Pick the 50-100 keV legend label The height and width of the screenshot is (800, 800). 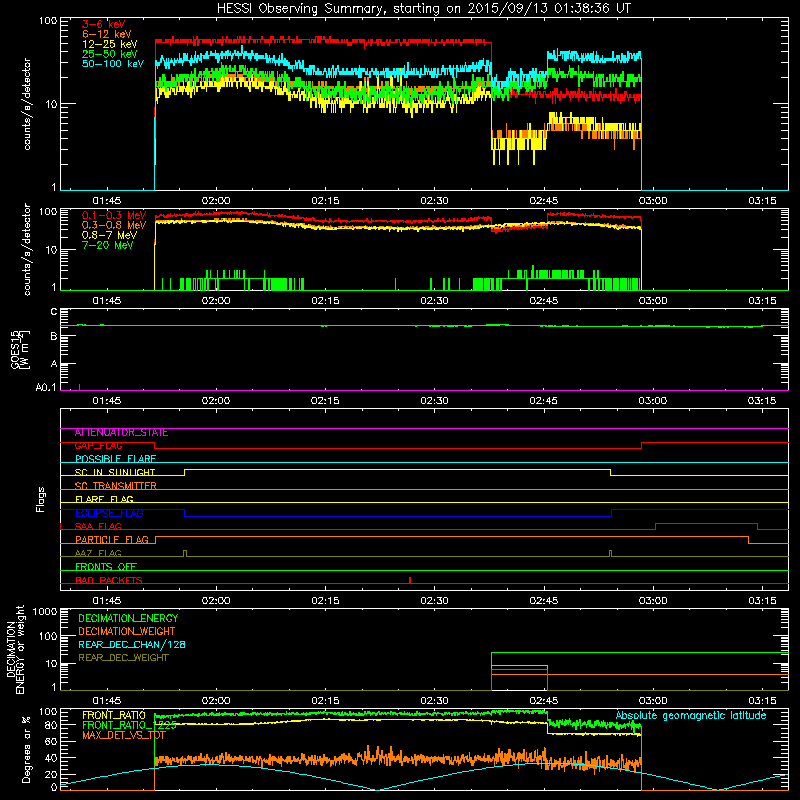(112, 64)
